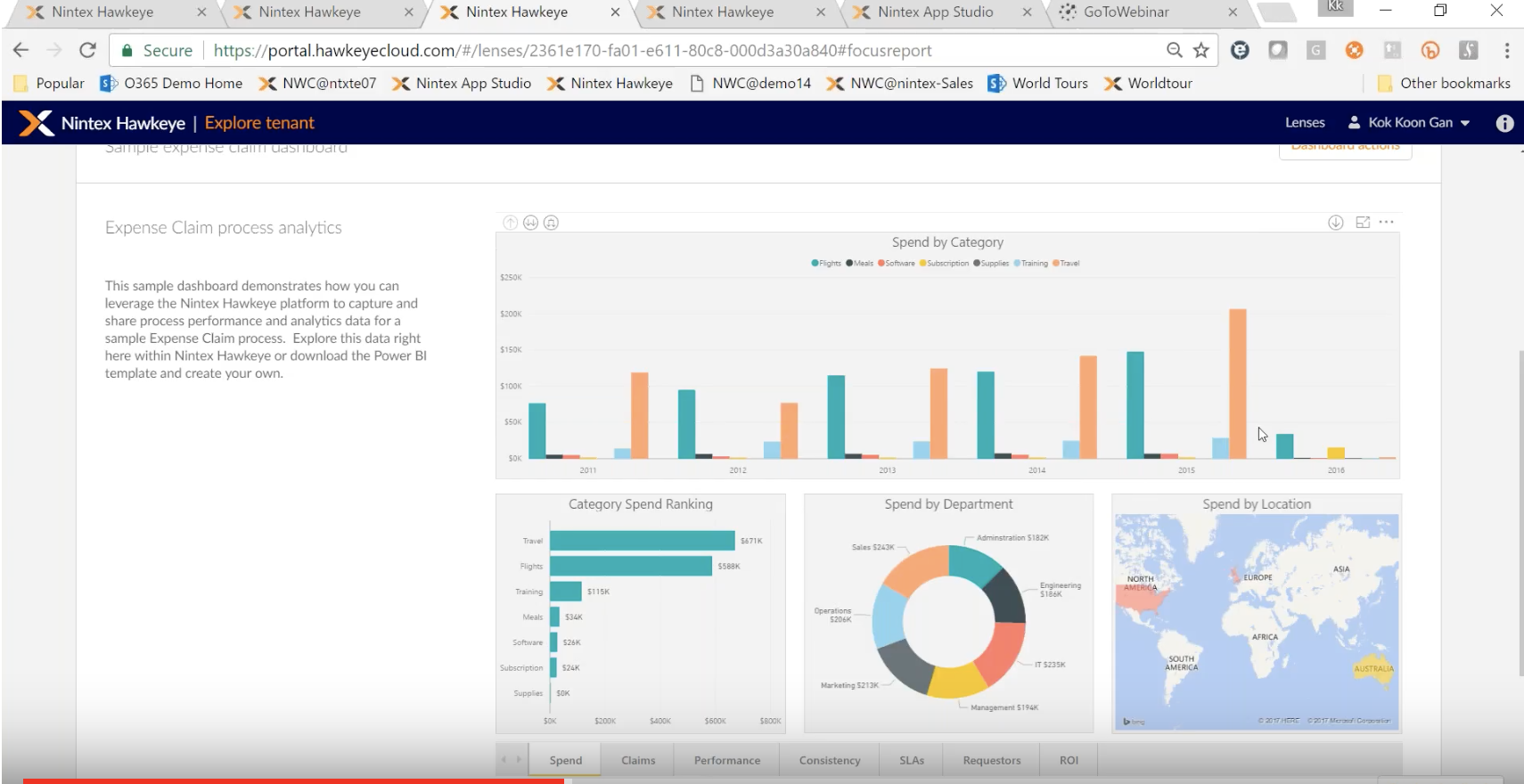Click the orange circular extension icon
This screenshot has height=784, width=1524.
click(1354, 50)
